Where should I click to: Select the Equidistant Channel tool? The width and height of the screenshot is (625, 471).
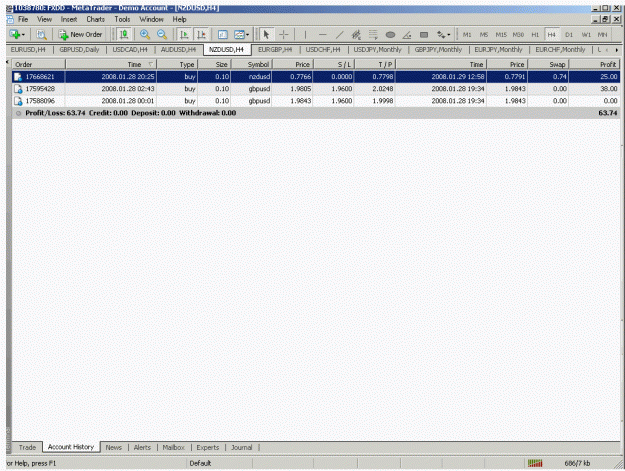[356, 35]
